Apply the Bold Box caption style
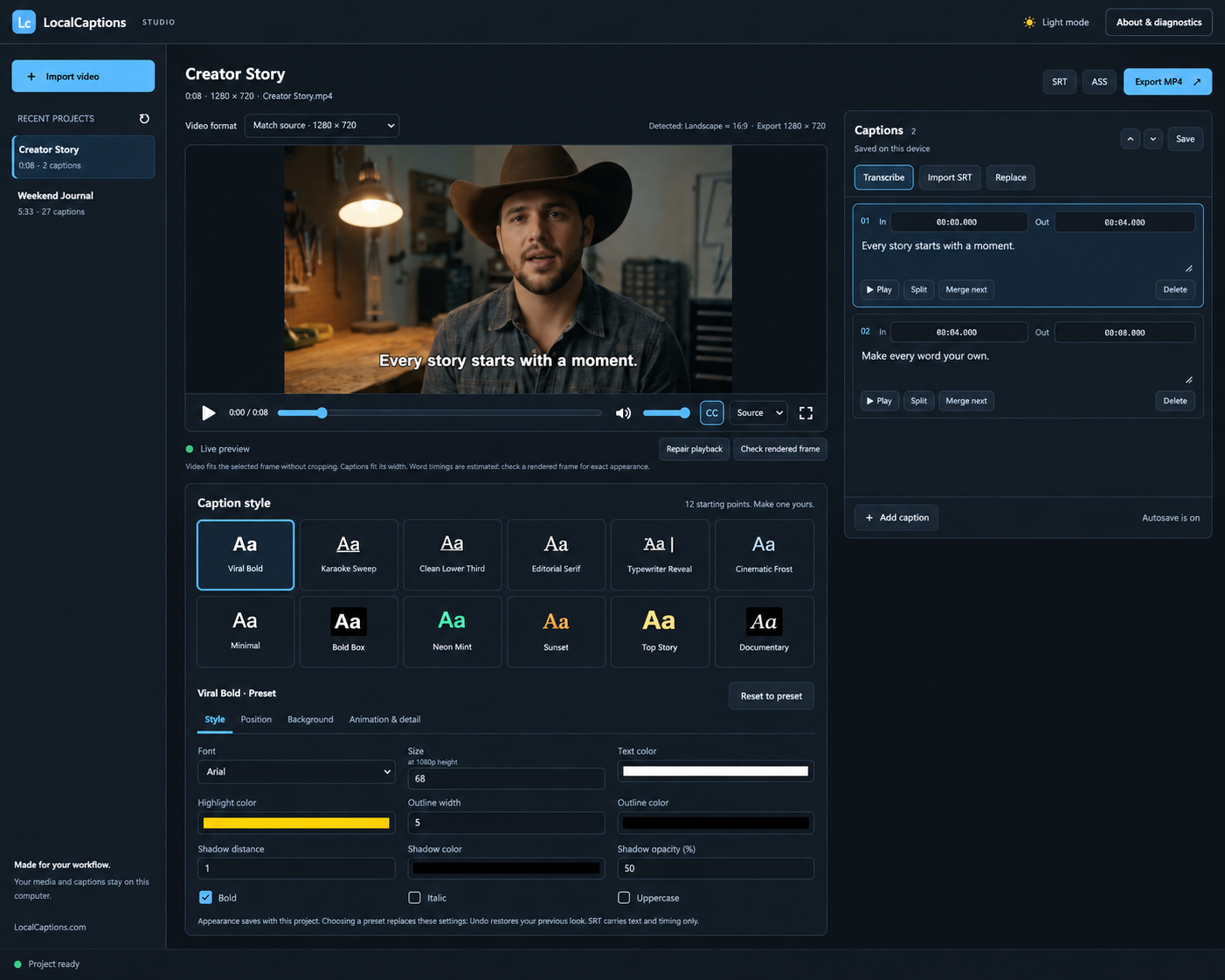The image size is (1225, 980). click(x=349, y=631)
